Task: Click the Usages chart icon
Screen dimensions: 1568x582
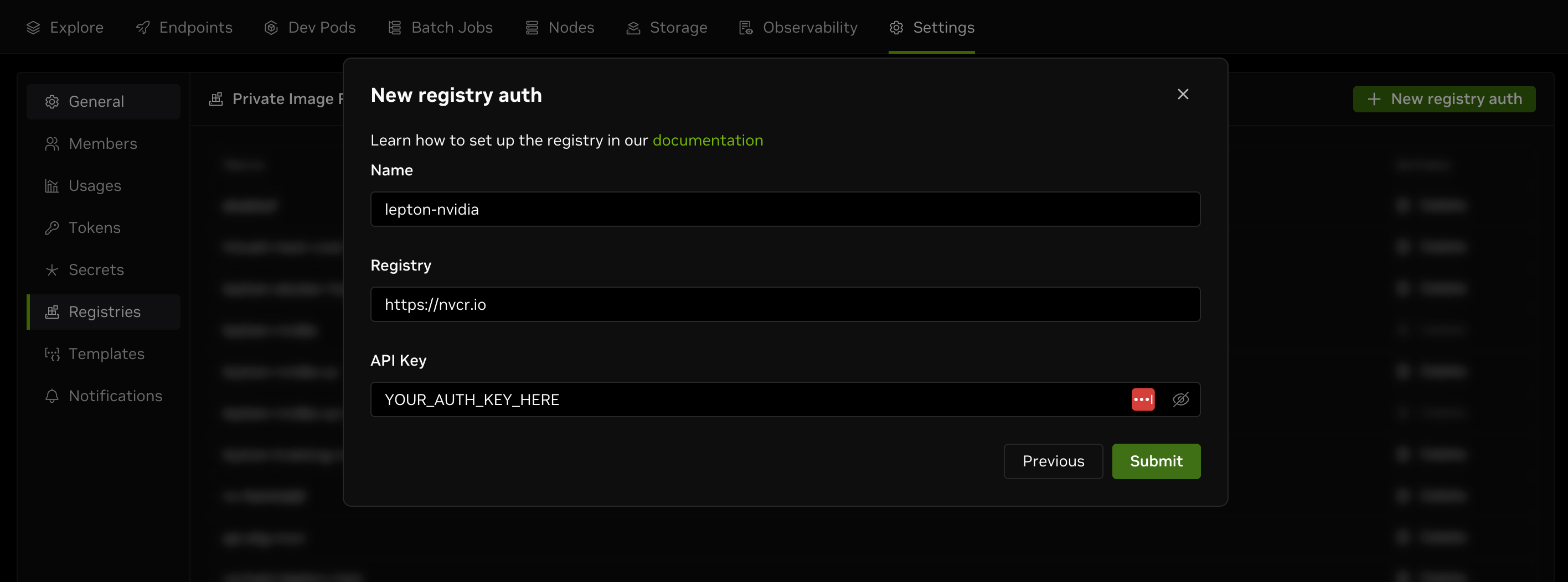Action: [53, 186]
